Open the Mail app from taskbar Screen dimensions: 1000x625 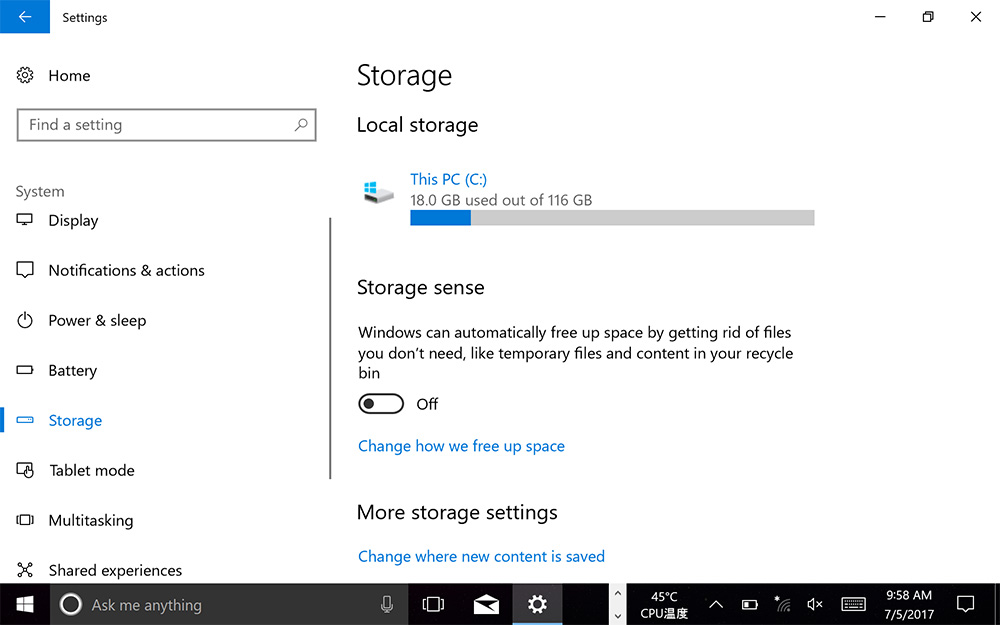coord(486,604)
